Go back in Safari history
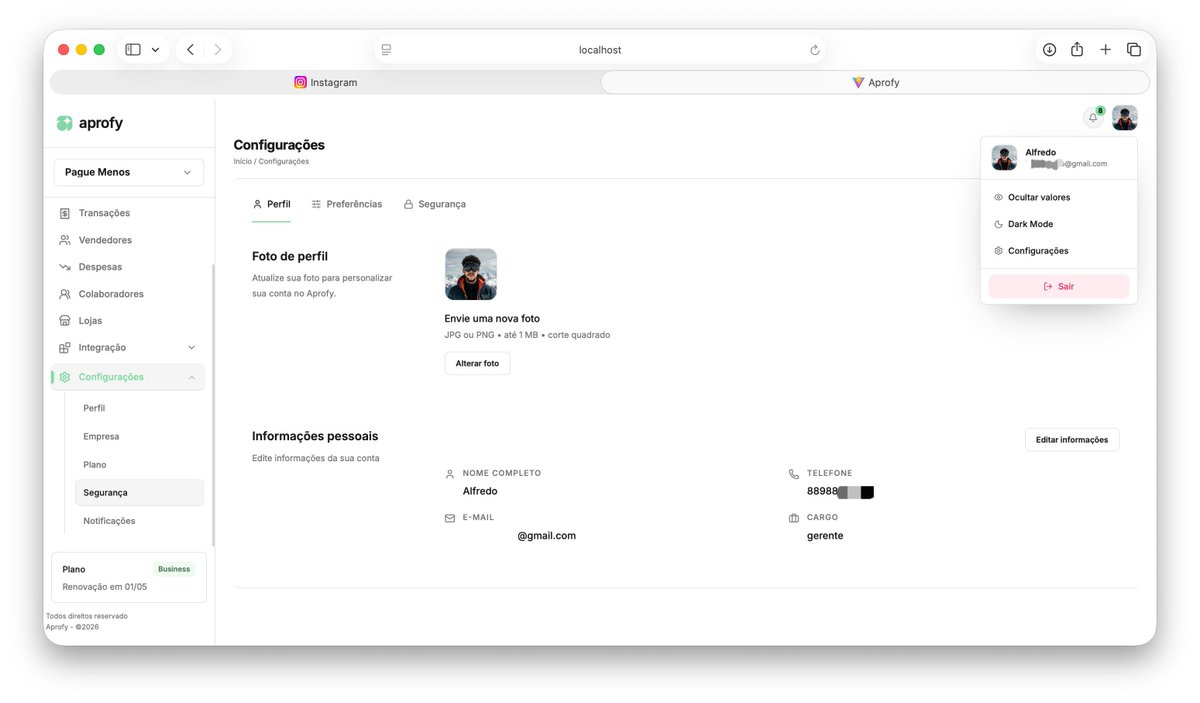The image size is (1200, 703). tap(190, 49)
